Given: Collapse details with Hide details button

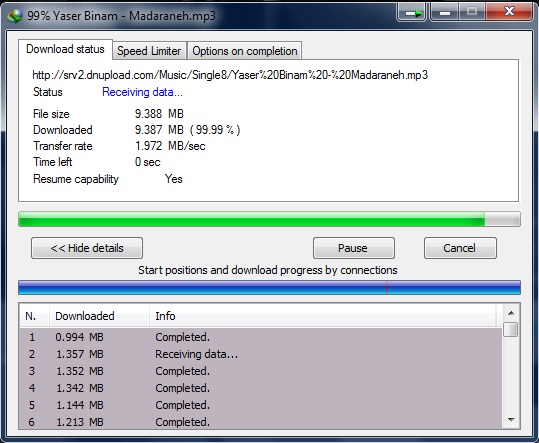Looking at the screenshot, I should [x=87, y=248].
